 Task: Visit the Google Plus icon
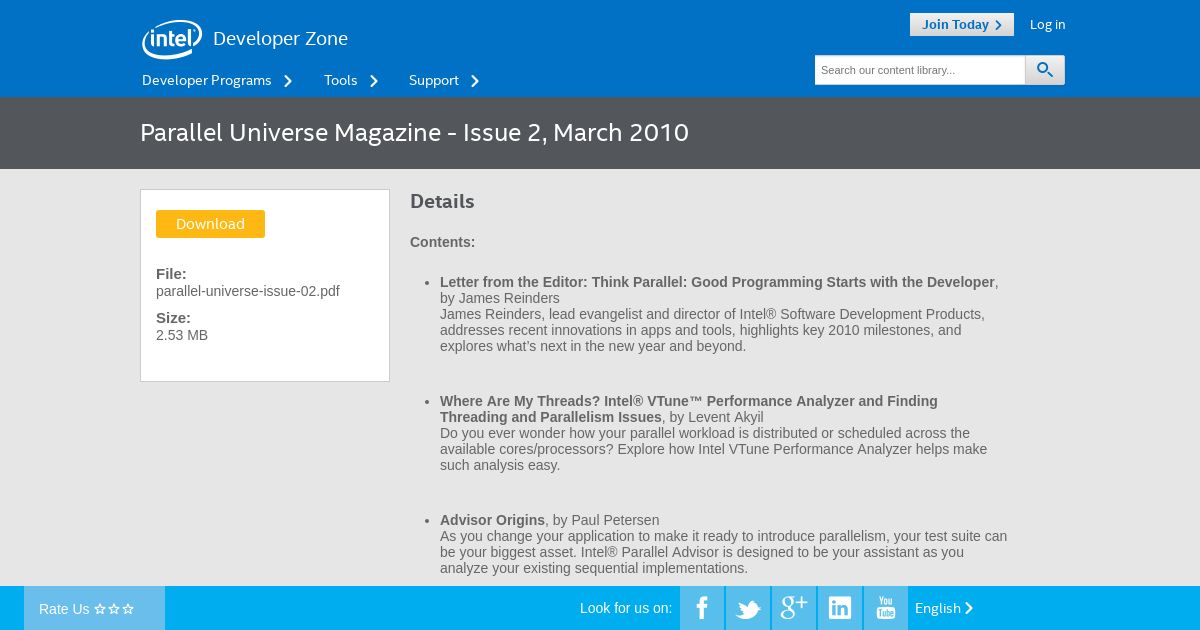click(794, 608)
